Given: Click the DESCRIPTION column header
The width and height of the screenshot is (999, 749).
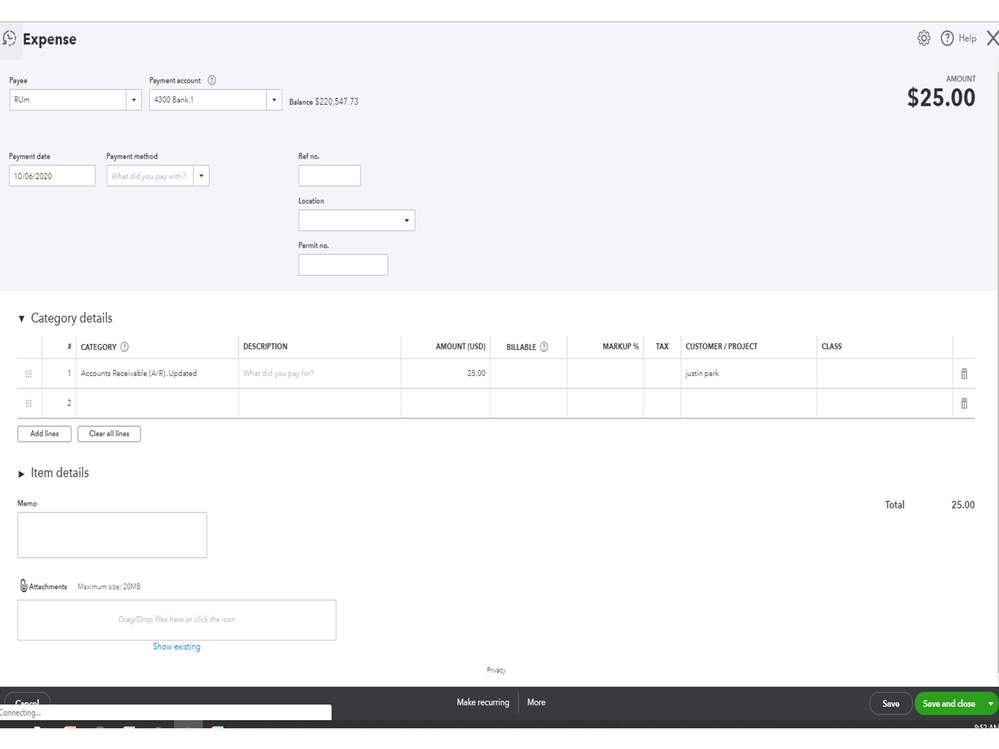Looking at the screenshot, I should click(x=265, y=346).
